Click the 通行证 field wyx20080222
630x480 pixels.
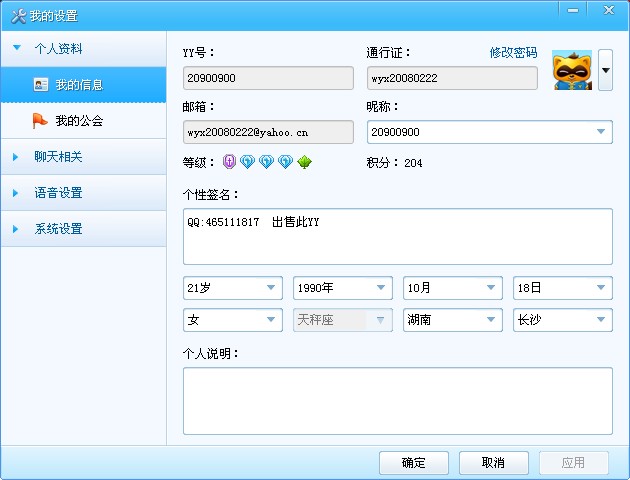coord(452,78)
